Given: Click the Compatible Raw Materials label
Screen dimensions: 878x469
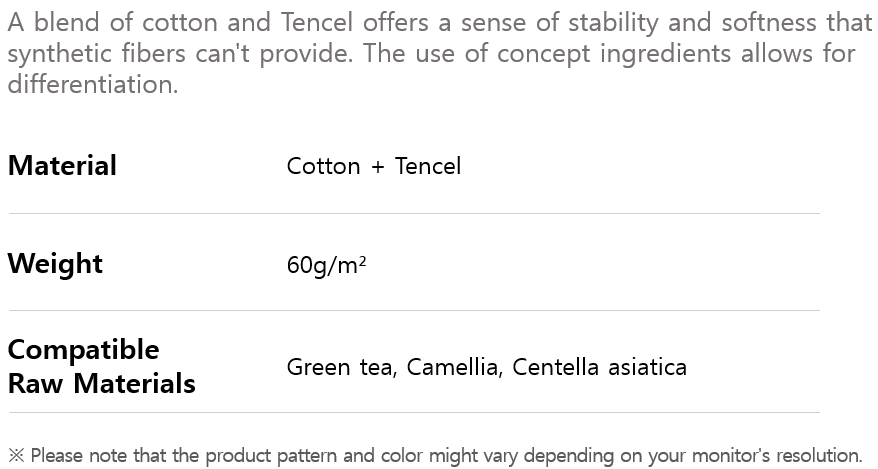Looking at the screenshot, I should 101,366.
